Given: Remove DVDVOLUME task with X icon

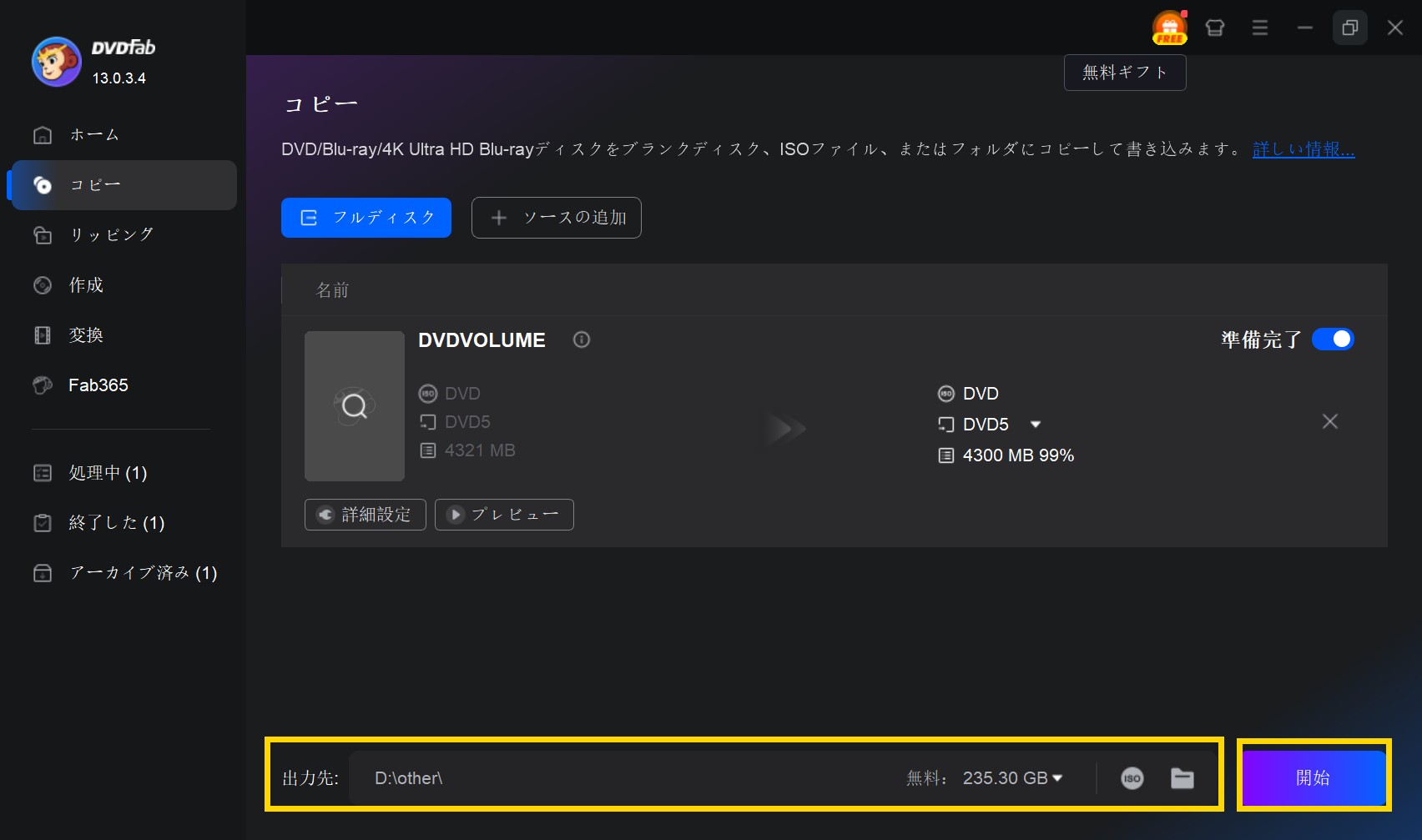Looking at the screenshot, I should pyautogui.click(x=1330, y=421).
